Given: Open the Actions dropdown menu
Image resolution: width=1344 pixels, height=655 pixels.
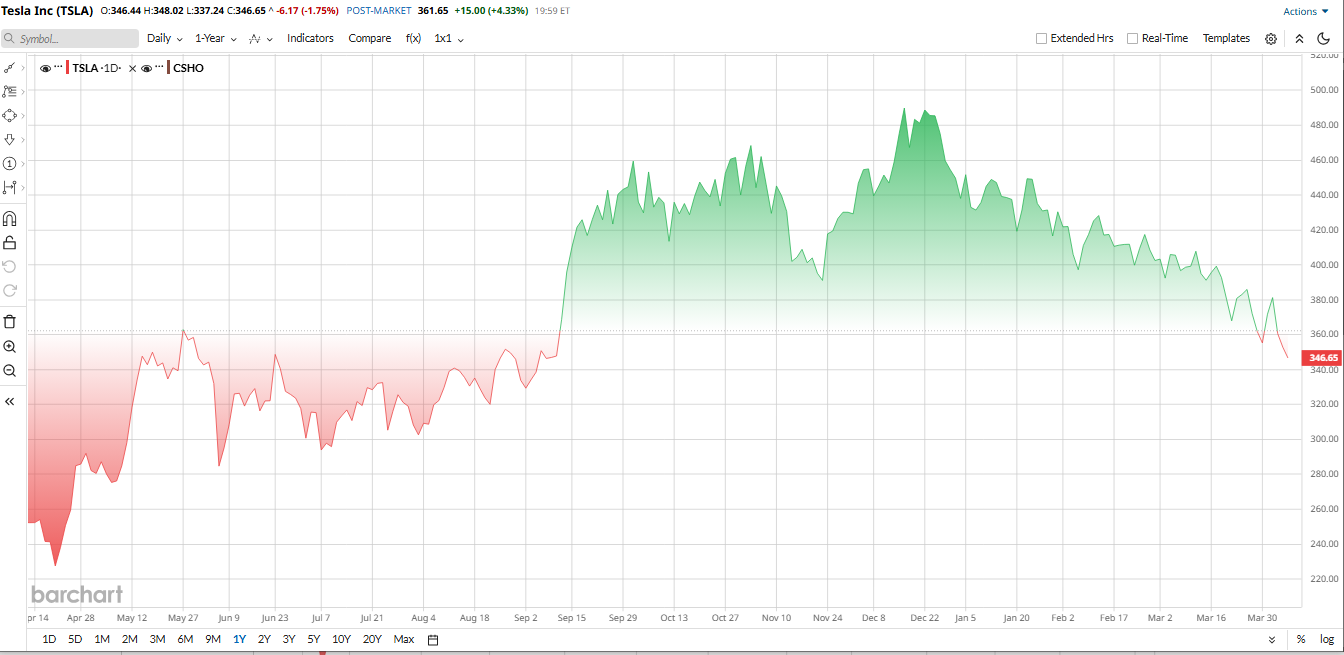Looking at the screenshot, I should tap(1305, 12).
